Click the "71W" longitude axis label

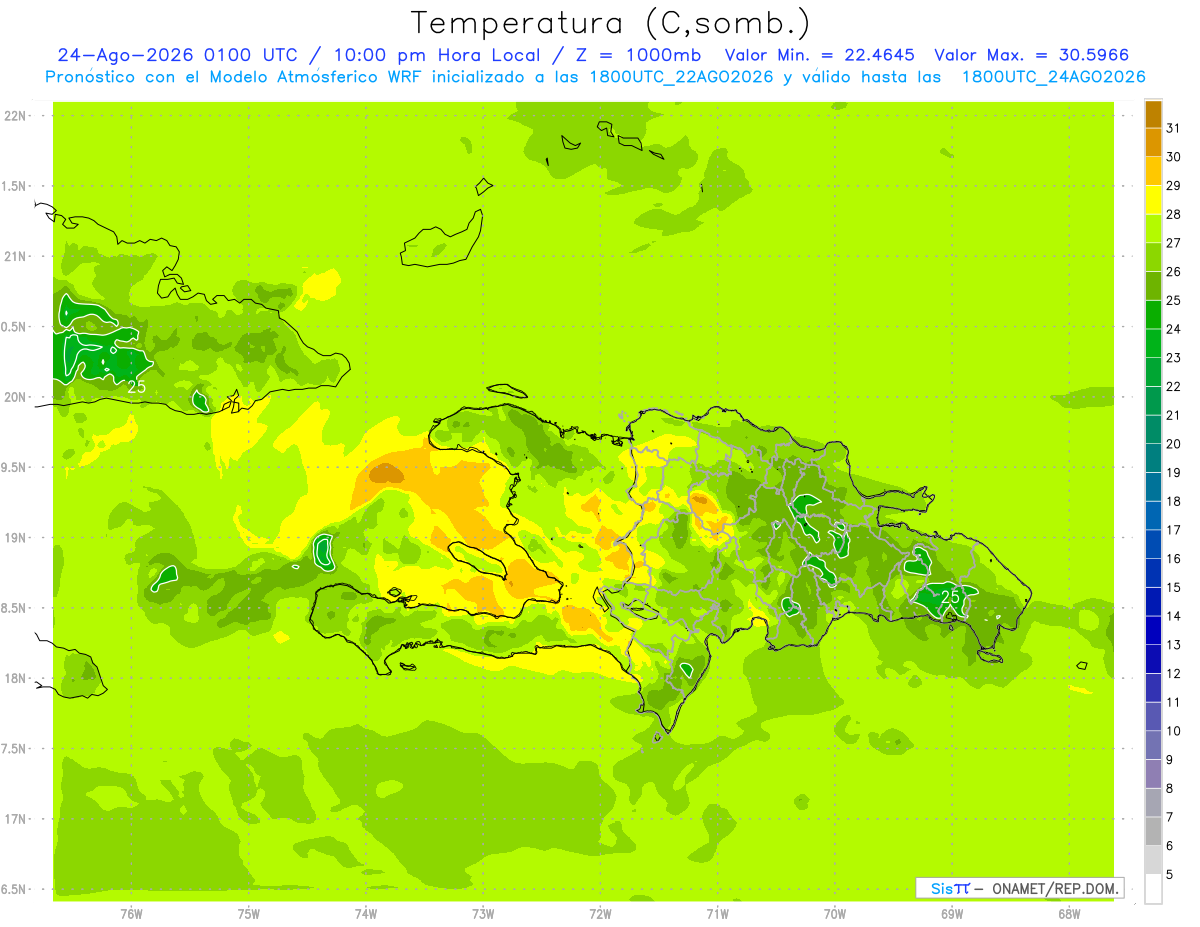click(x=717, y=914)
